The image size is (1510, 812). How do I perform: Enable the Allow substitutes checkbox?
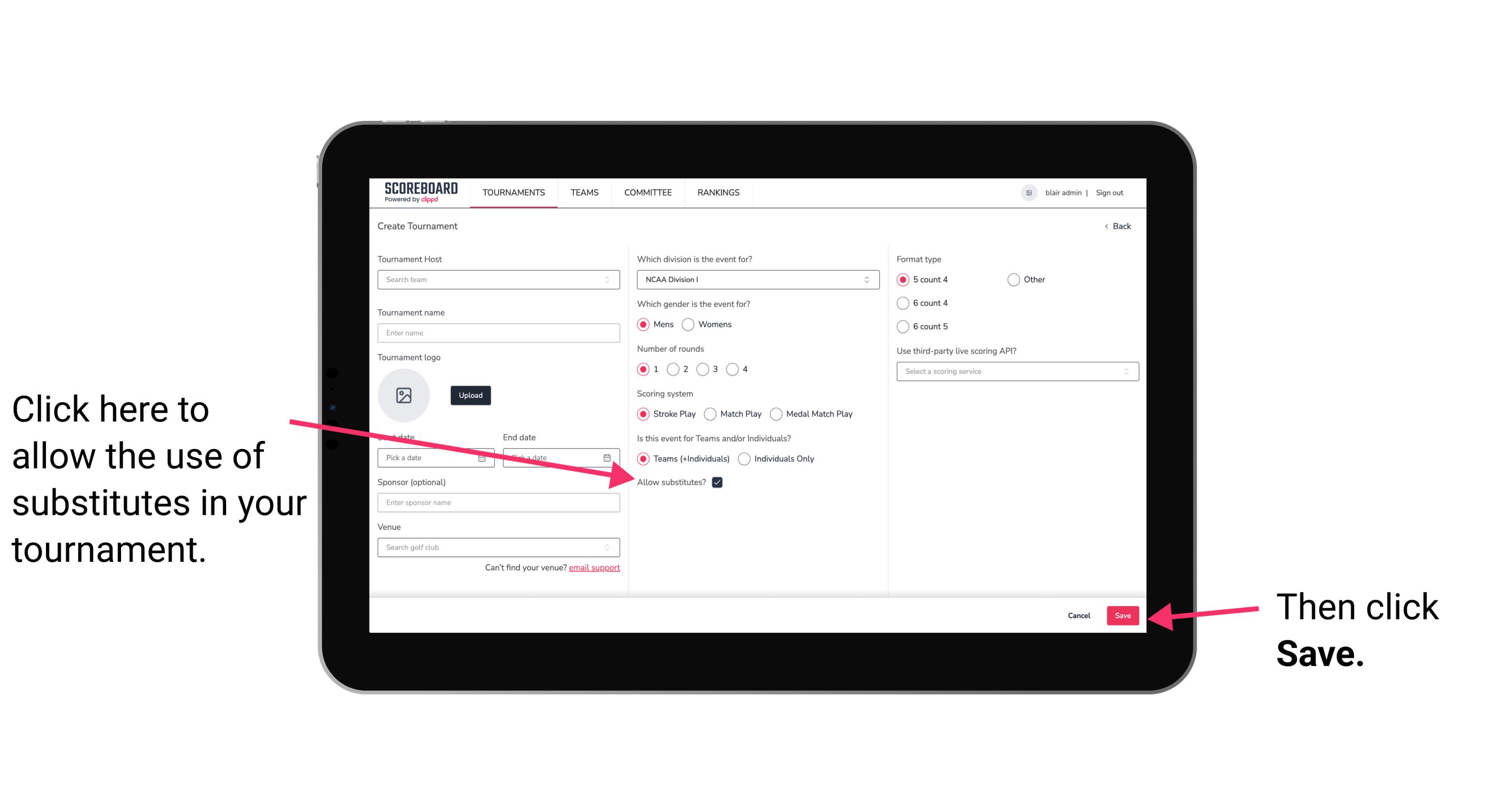718,482
